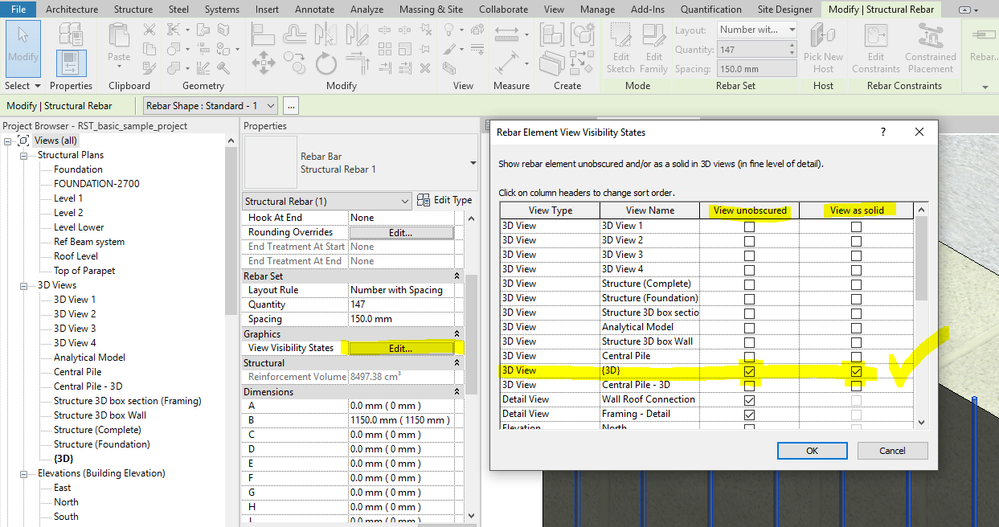999x527 pixels.
Task: Click the Pick New Host icon
Action: (x=823, y=48)
